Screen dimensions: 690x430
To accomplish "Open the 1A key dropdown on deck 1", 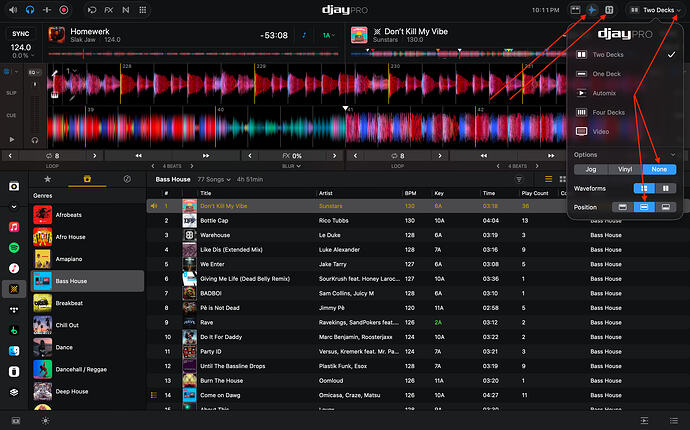I will pos(329,35).
